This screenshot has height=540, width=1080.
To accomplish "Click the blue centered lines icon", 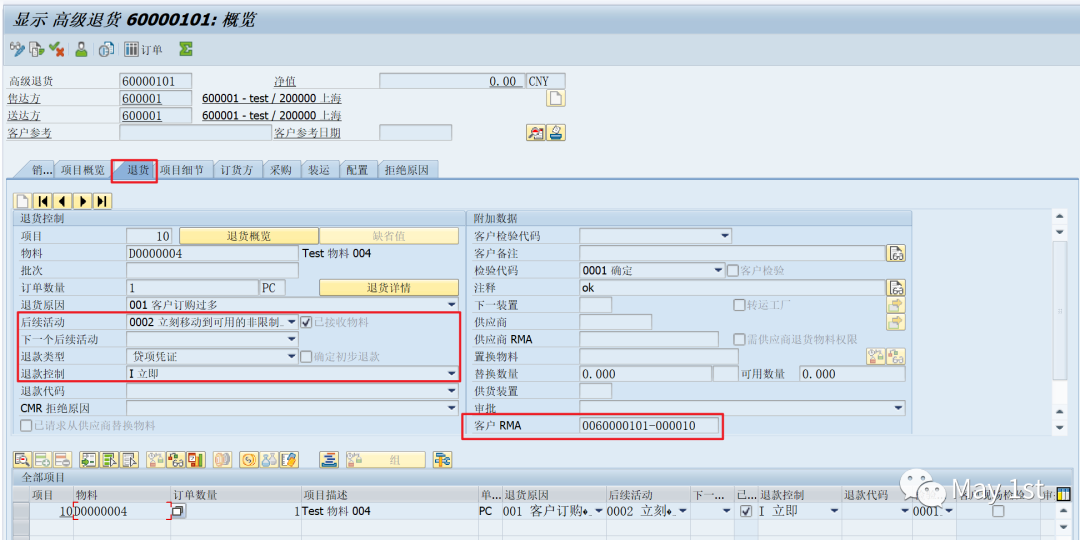I will point(329,459).
